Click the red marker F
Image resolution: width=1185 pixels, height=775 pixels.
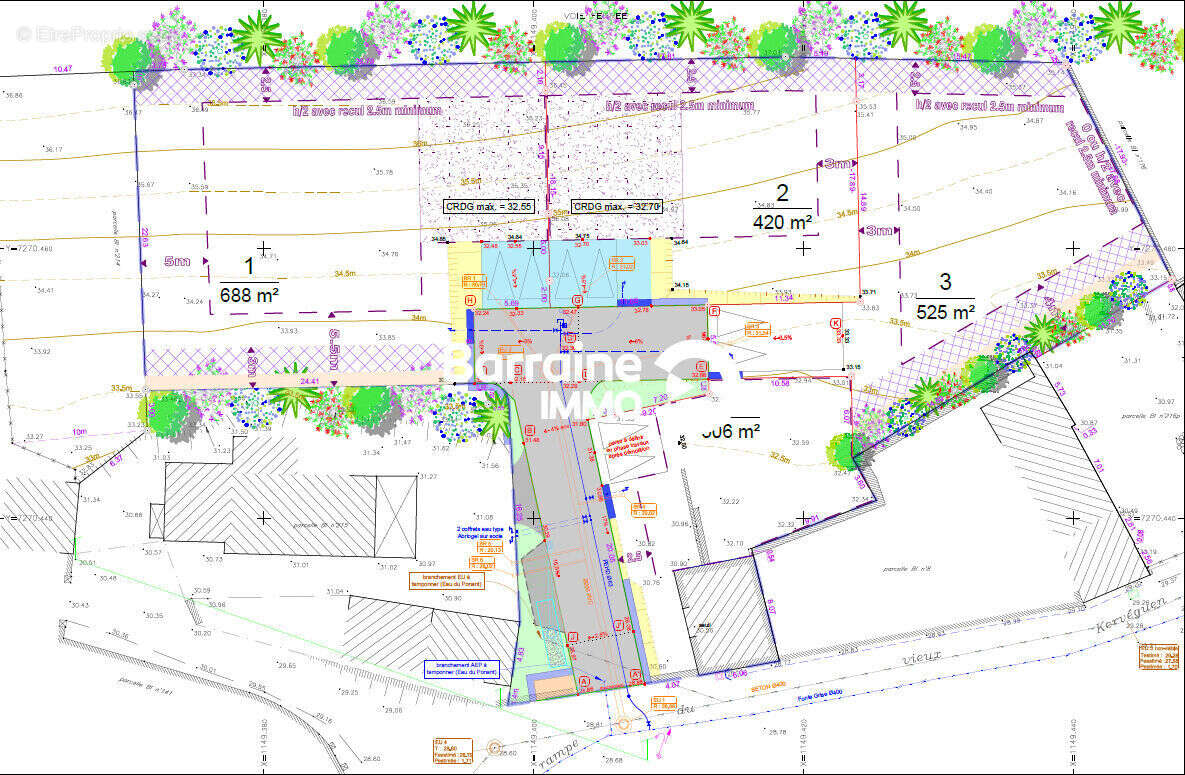(714, 312)
